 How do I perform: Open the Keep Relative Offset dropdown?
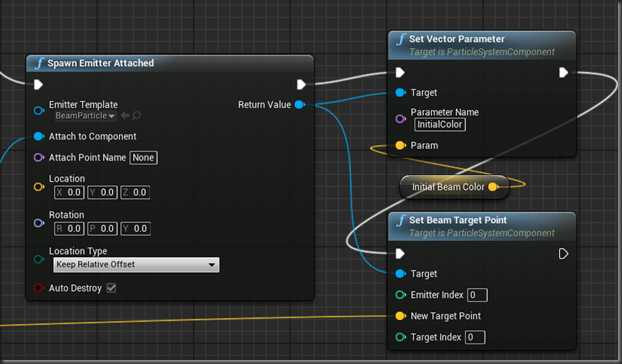(136, 264)
